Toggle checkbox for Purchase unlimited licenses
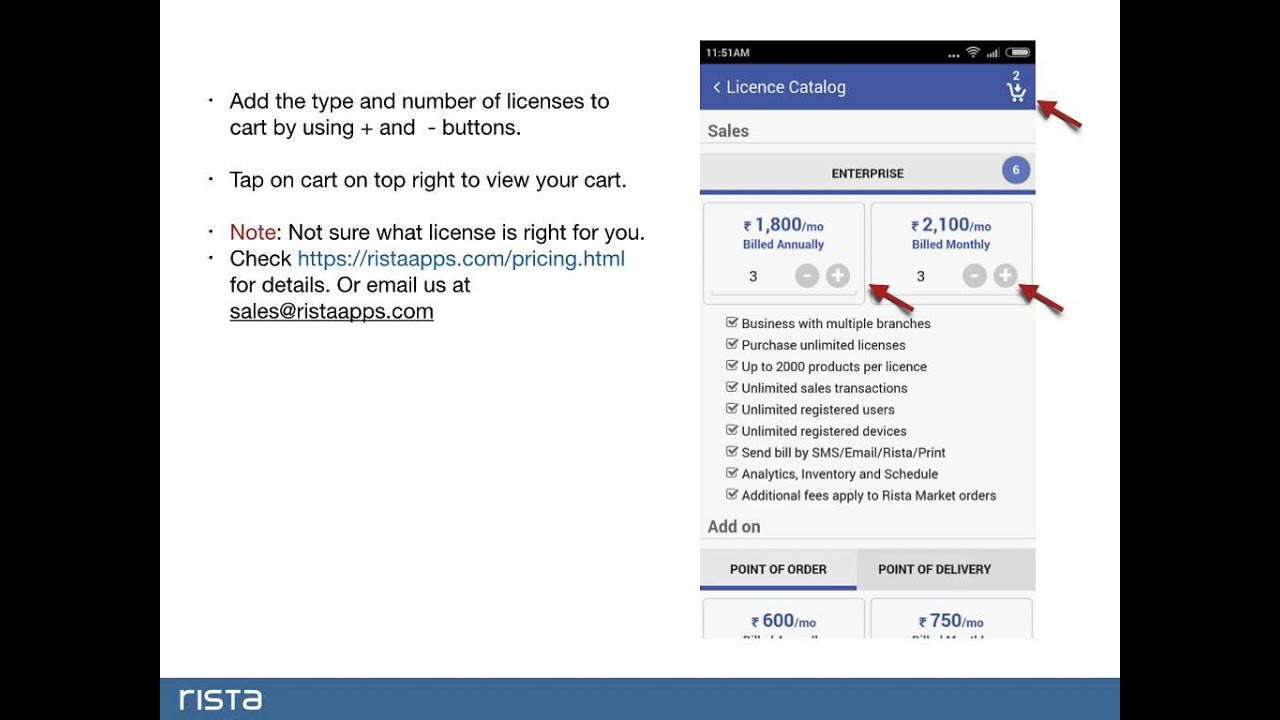 tap(732, 344)
